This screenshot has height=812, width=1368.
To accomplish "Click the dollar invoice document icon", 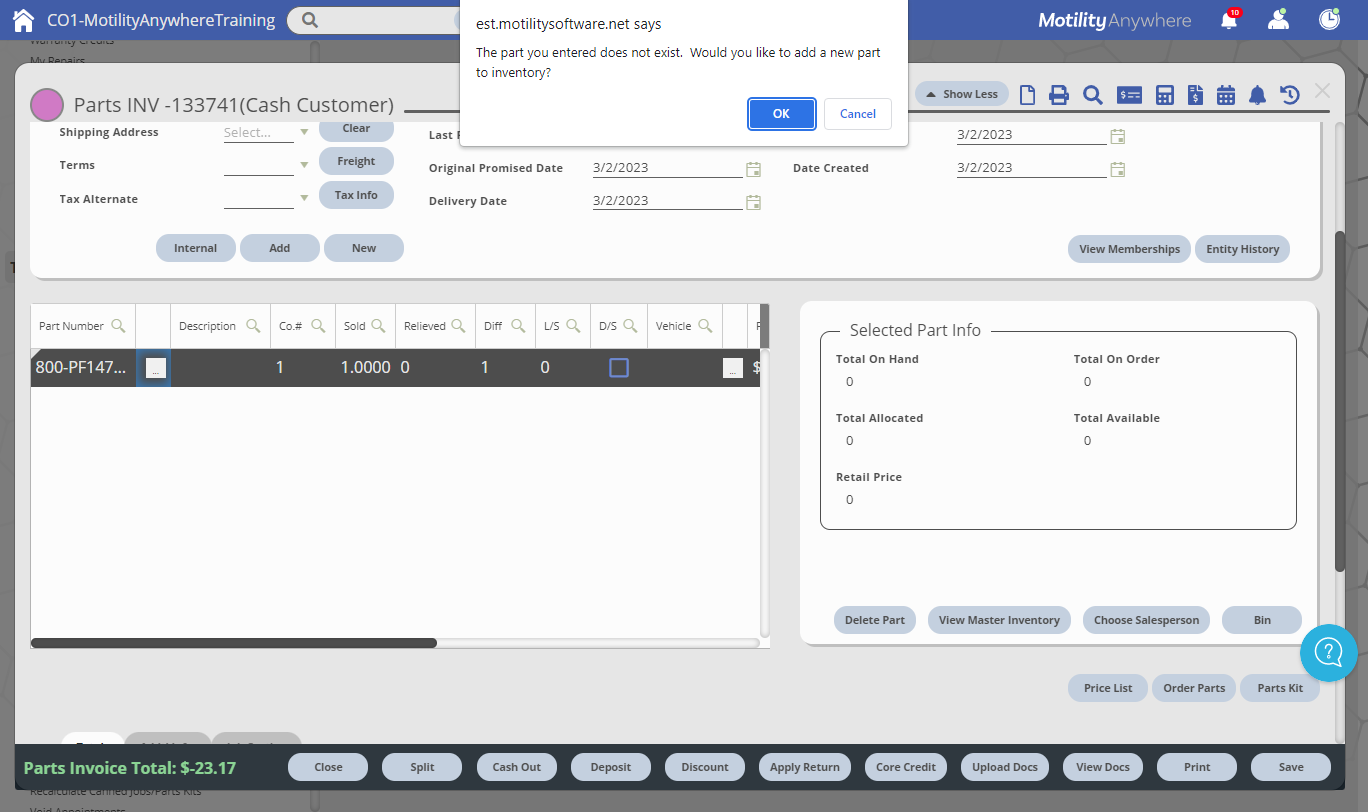I will click(1195, 95).
